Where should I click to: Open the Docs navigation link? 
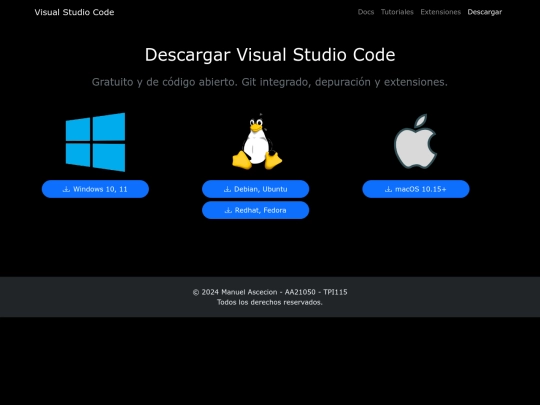[x=366, y=12]
